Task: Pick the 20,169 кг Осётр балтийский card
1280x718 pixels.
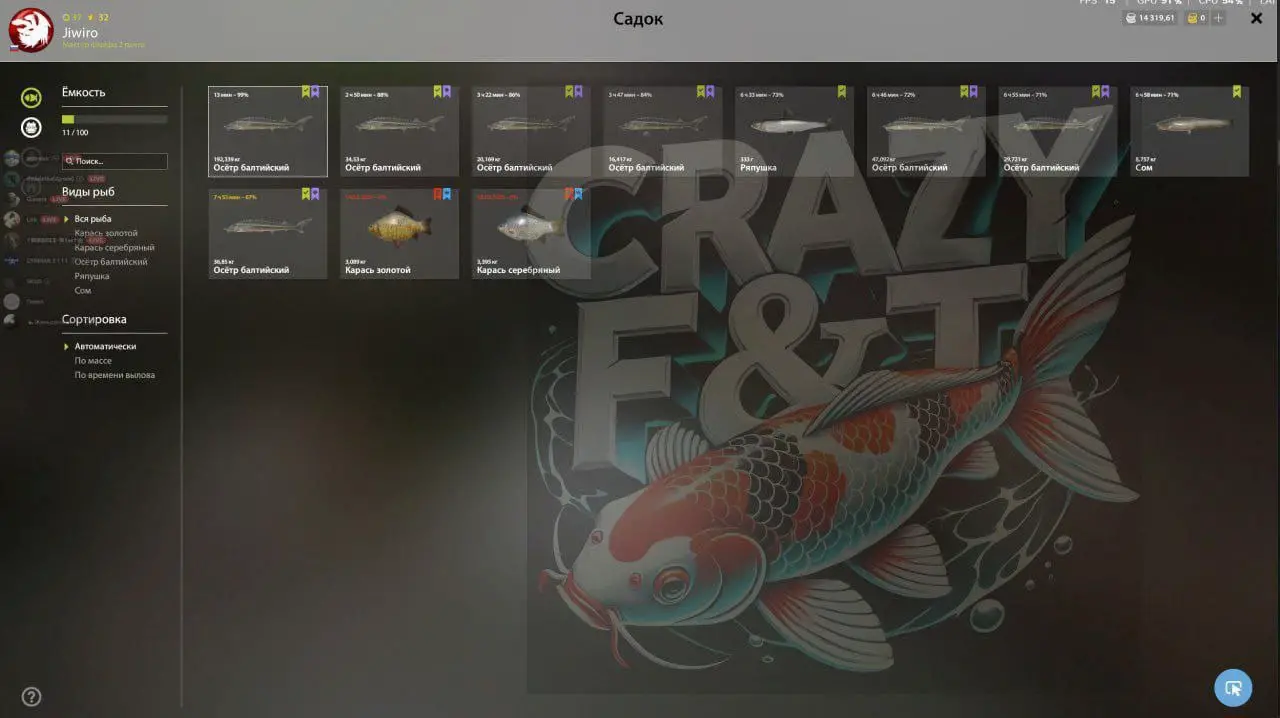Action: coord(532,131)
